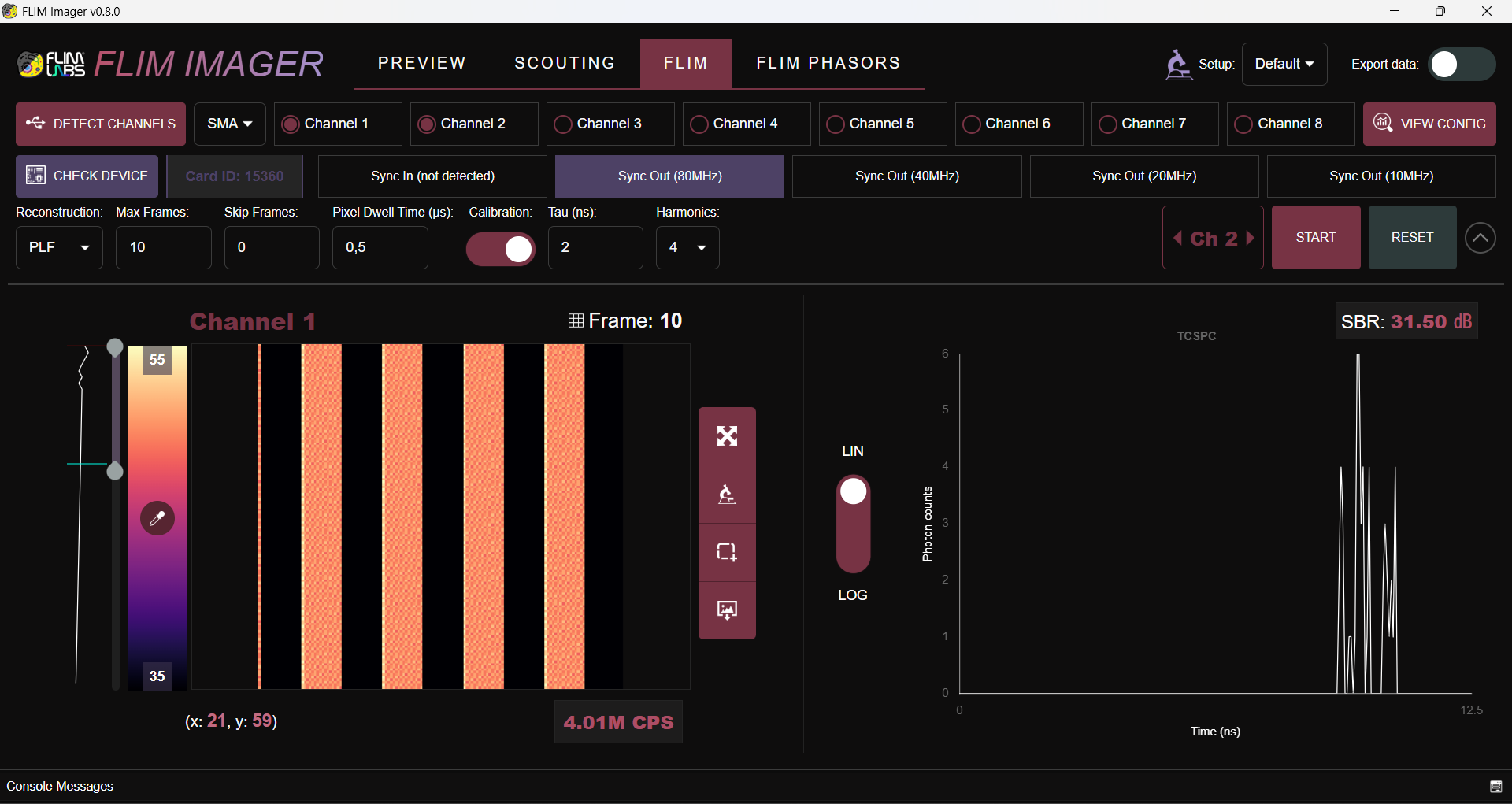Click the Max Frames input field

(x=164, y=247)
